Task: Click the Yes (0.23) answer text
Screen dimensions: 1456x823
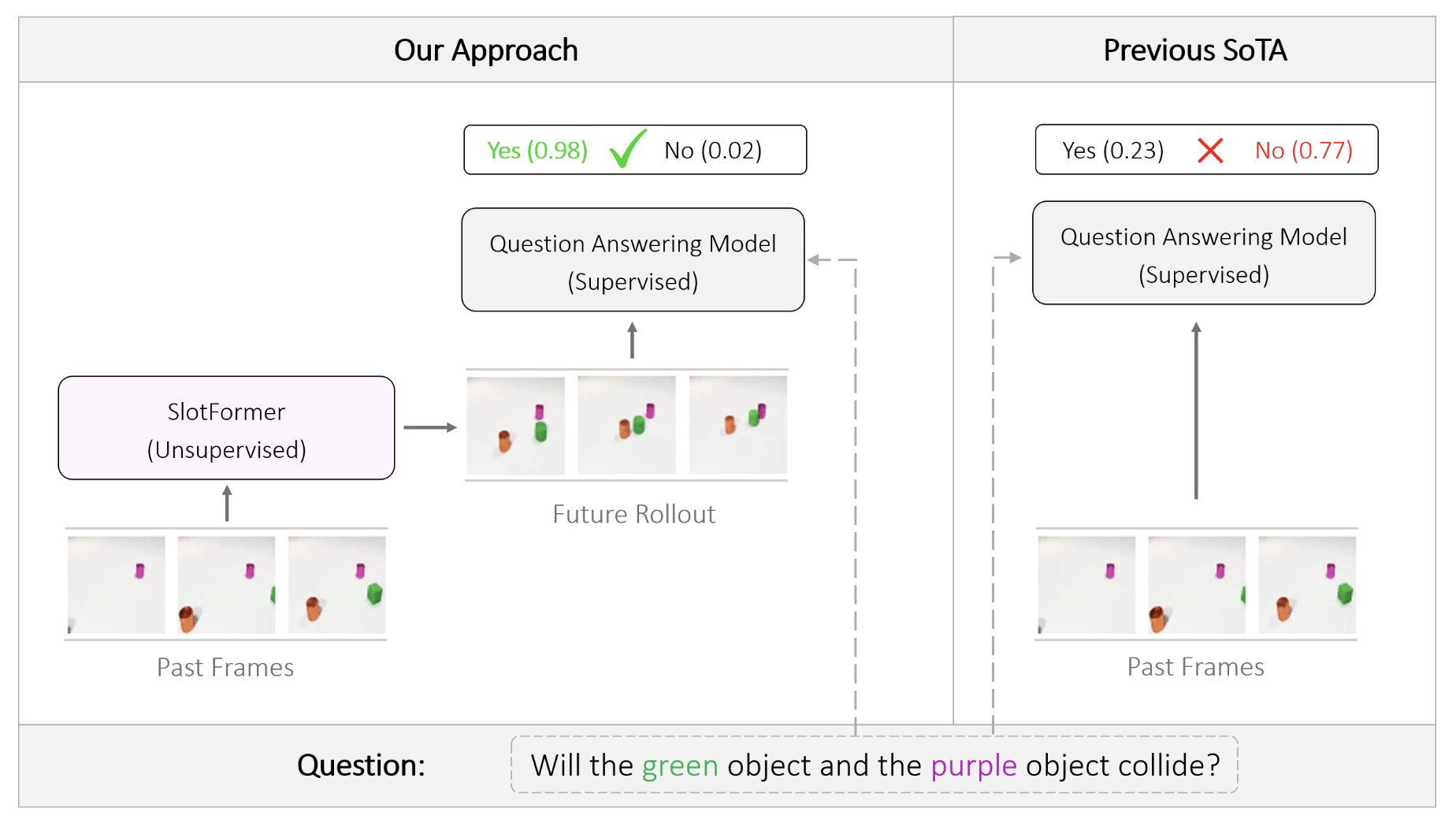Action: pos(1112,150)
